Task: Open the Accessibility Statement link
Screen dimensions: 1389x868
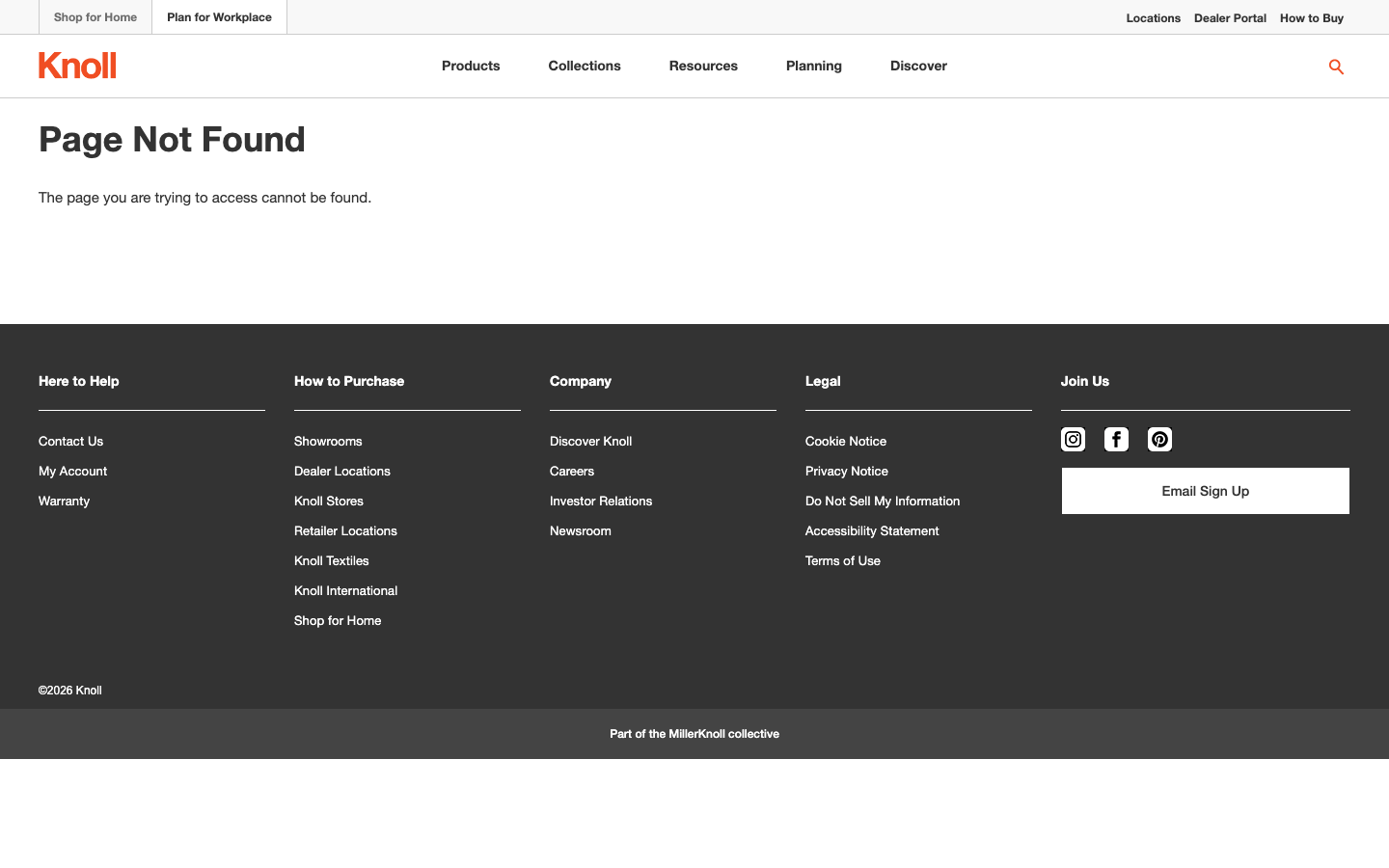Action: pos(872,531)
